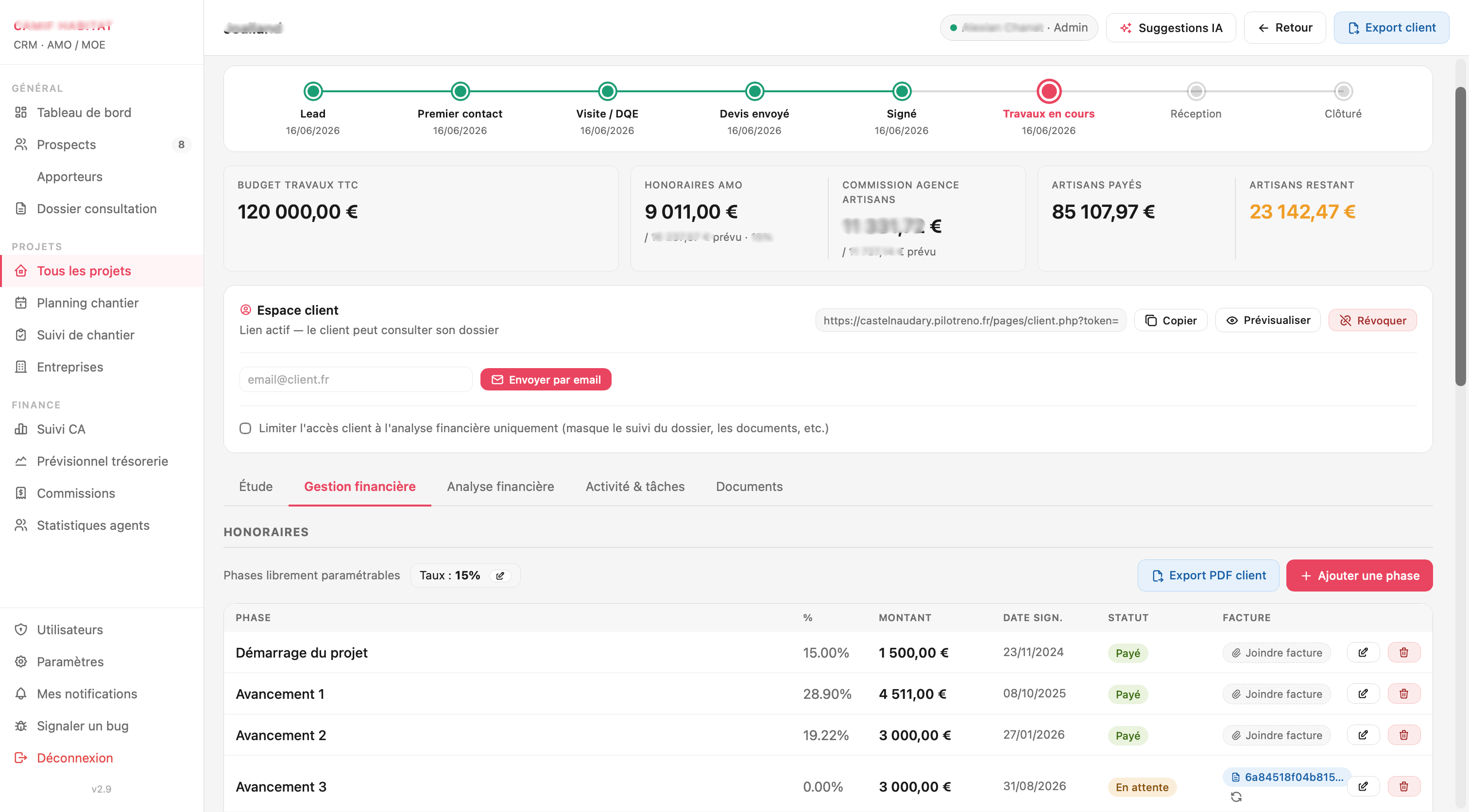
Task: Delete the Avancement 3 phase
Action: [x=1403, y=786]
